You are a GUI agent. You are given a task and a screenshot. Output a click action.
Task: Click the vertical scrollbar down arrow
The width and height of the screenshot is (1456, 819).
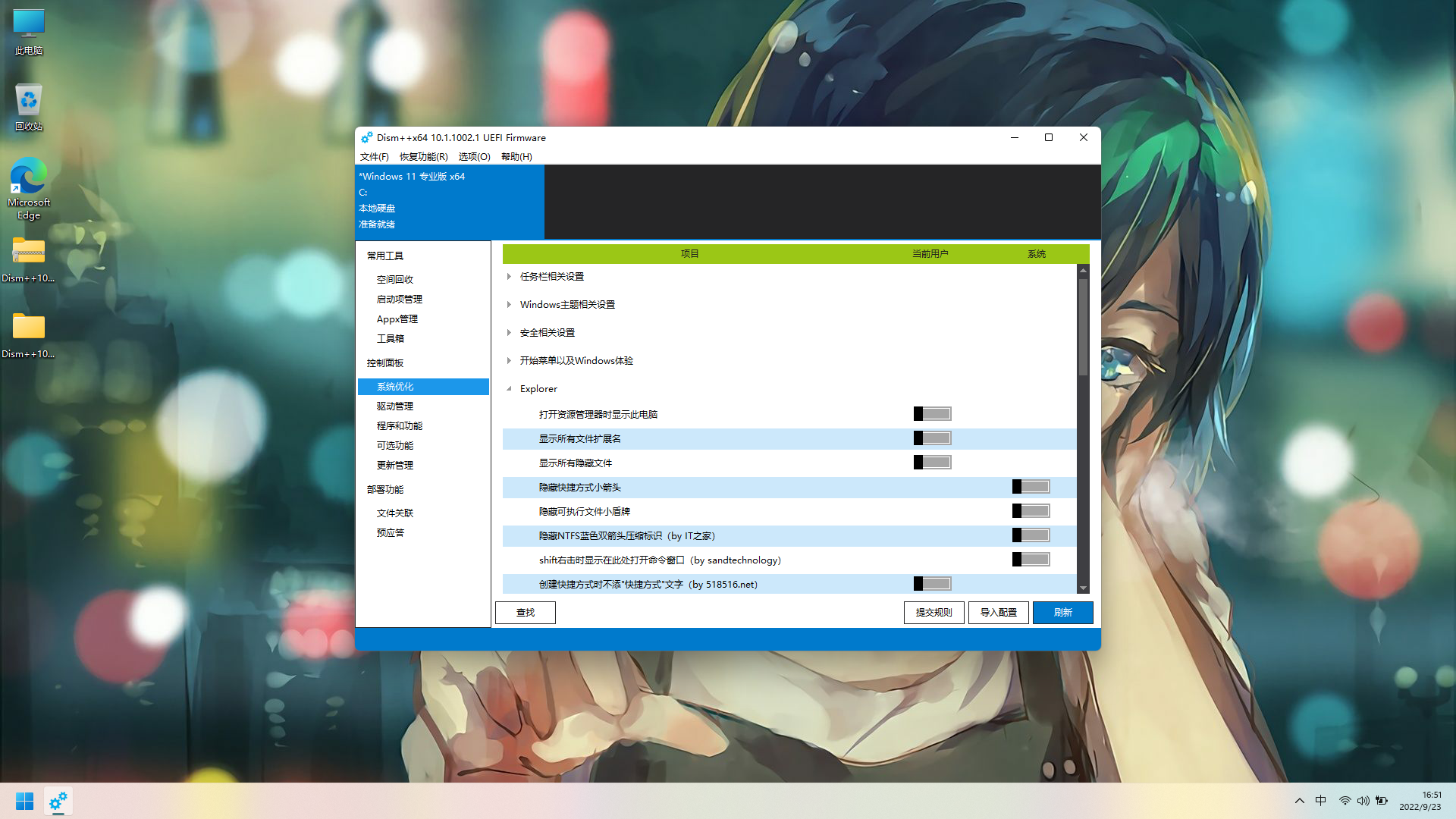(1083, 588)
